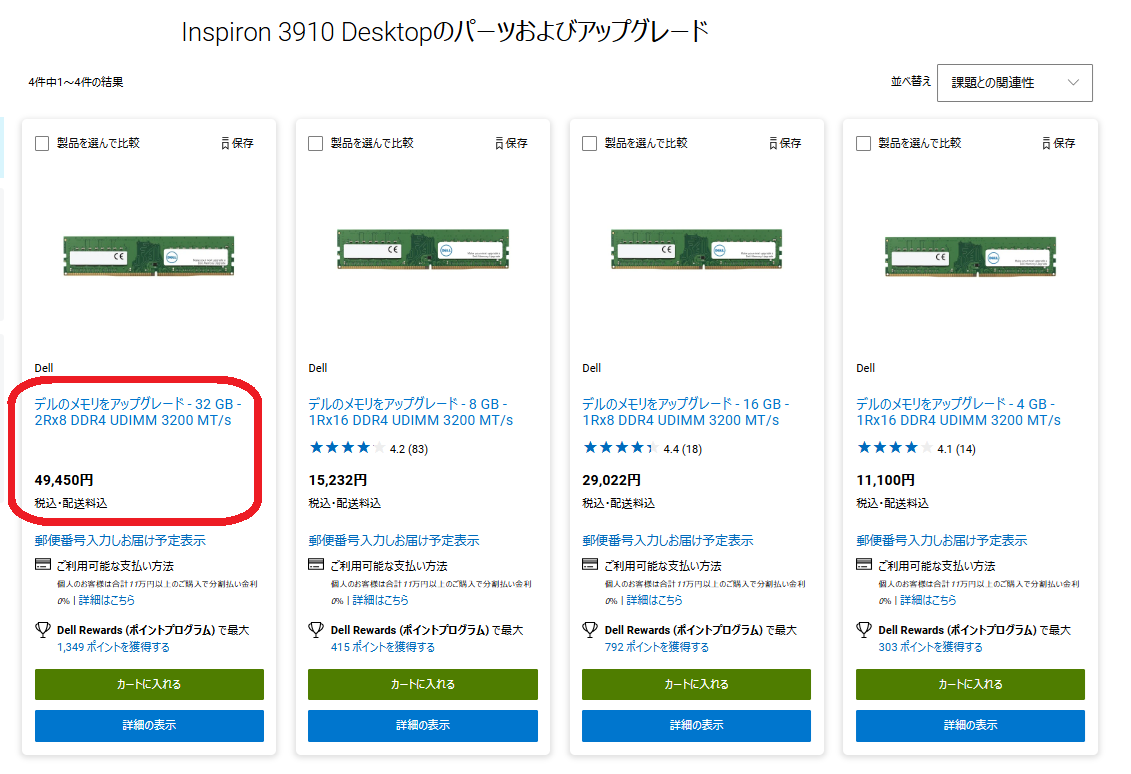Show details for the 32 GB memory
This screenshot has height=774, width=1131.
(149, 726)
